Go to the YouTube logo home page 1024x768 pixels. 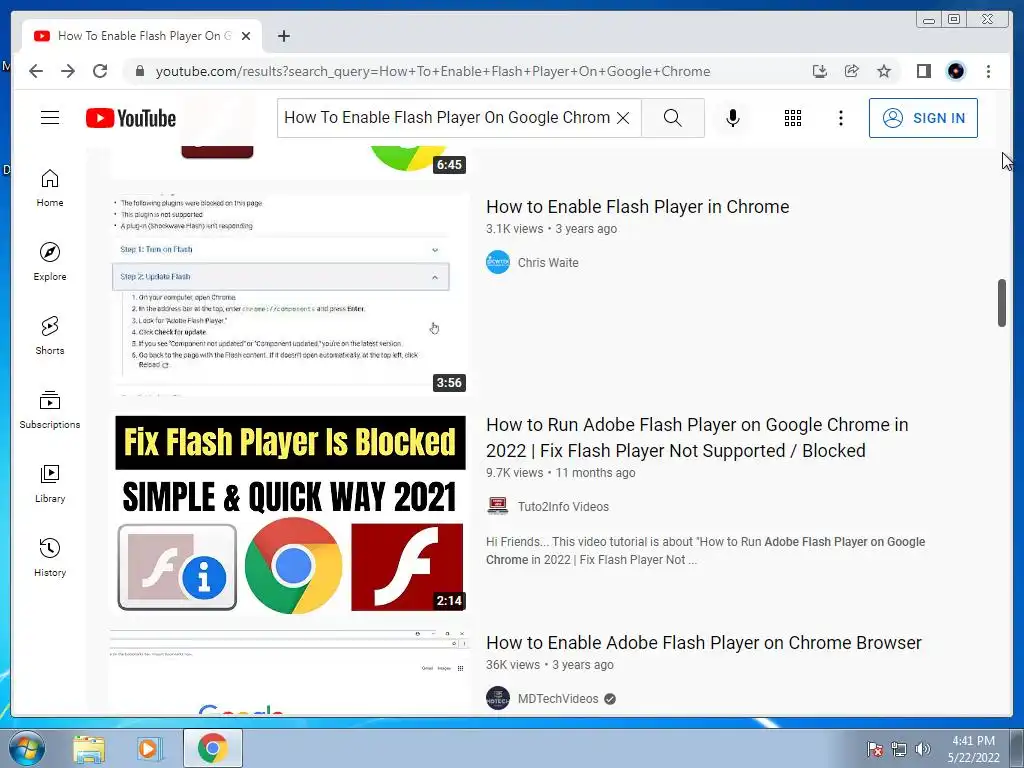(x=131, y=118)
